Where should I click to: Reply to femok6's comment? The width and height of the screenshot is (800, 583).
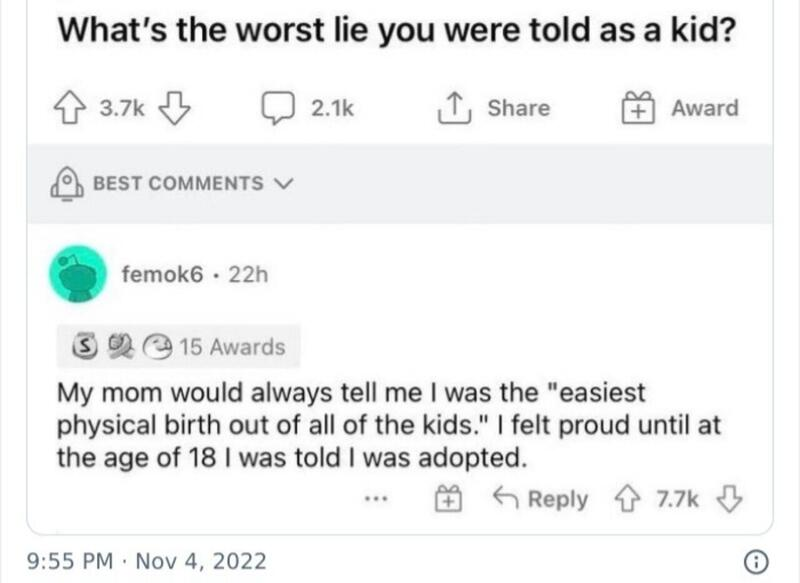[541, 499]
